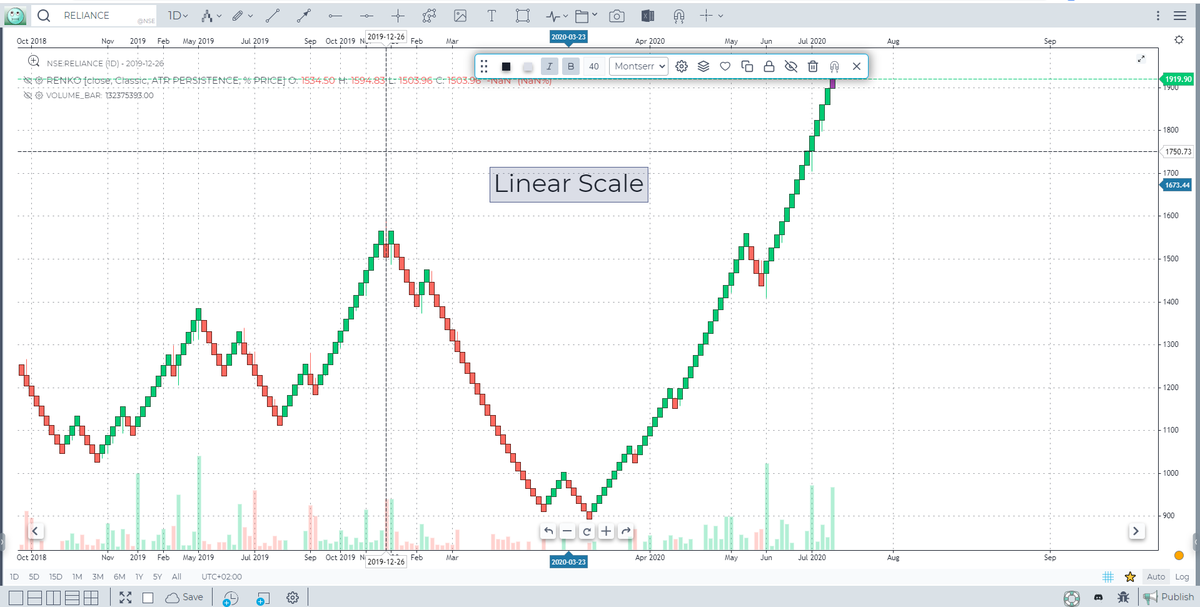Viewport: 1200px width, 607px height.
Task: Take a chart snapshot with camera icon
Action: pyautogui.click(x=617, y=16)
